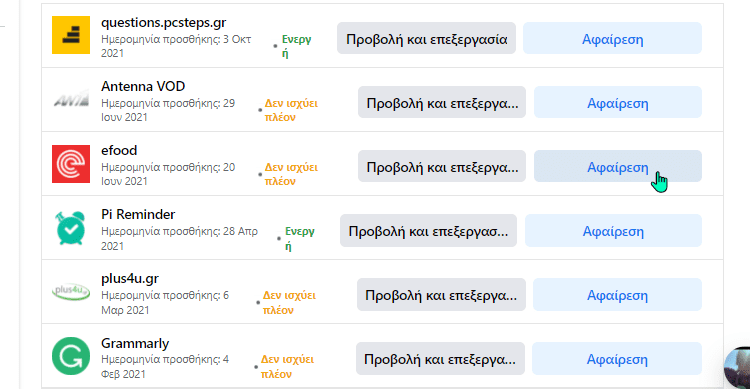
Task: Remove Grammarly with the Αφαίρεση button
Action: coord(617,359)
